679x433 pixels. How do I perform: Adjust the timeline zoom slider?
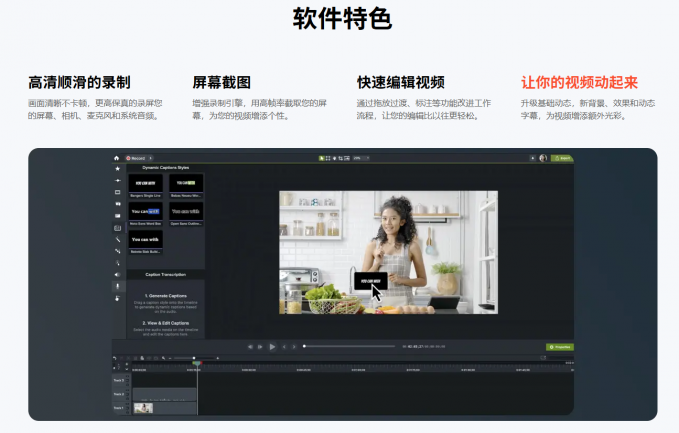tap(193, 358)
